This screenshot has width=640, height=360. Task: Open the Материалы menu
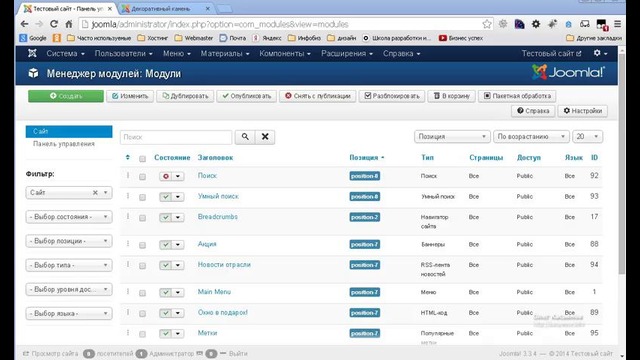pos(225,53)
